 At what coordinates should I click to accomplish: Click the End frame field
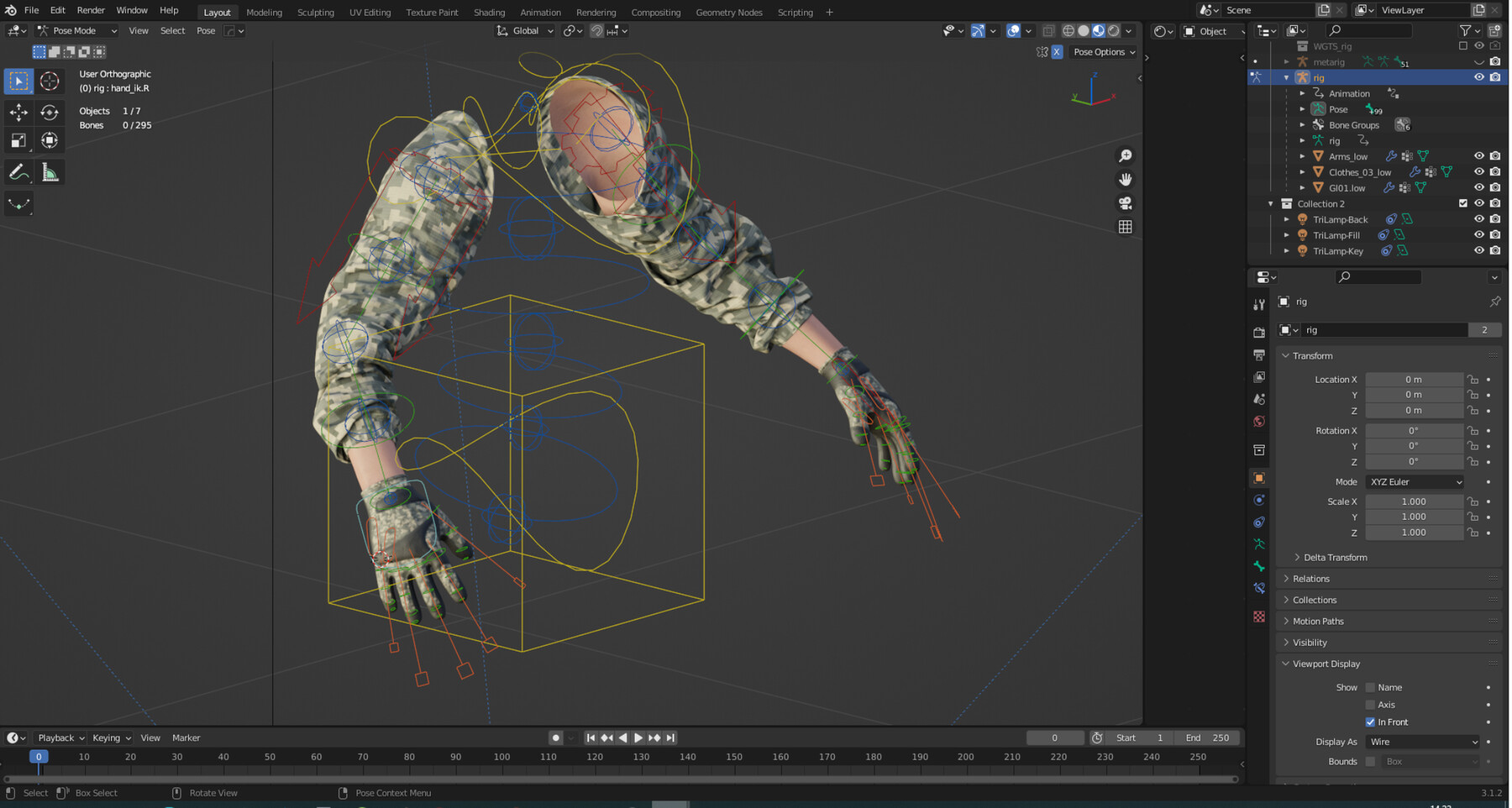1207,738
